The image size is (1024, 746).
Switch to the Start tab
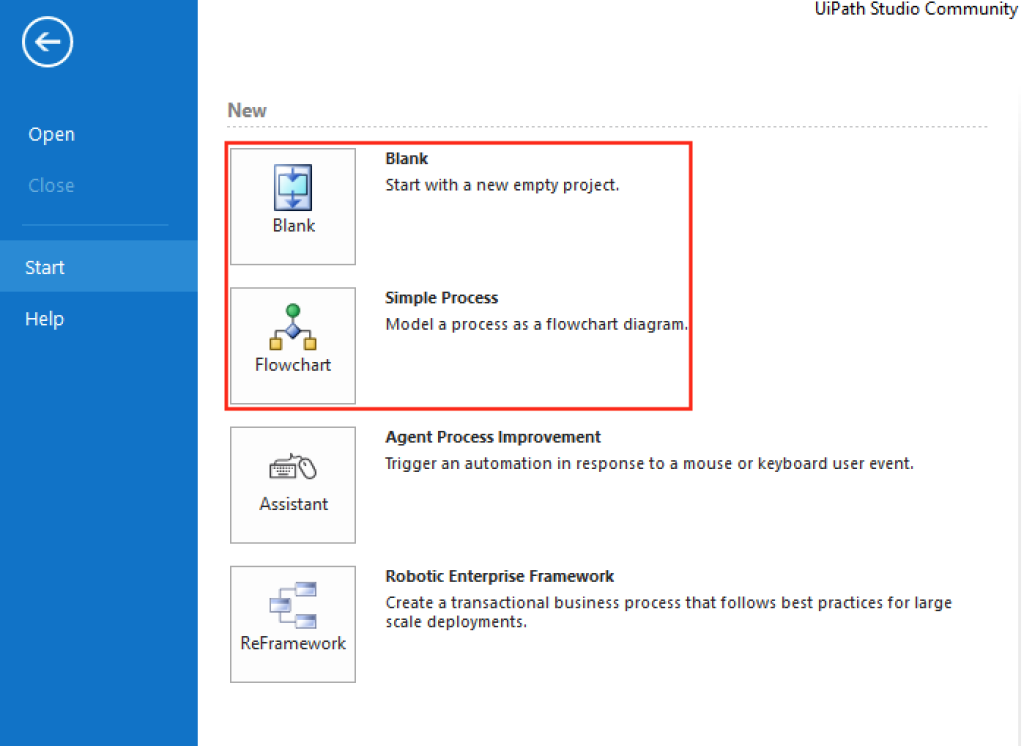[x=45, y=267]
